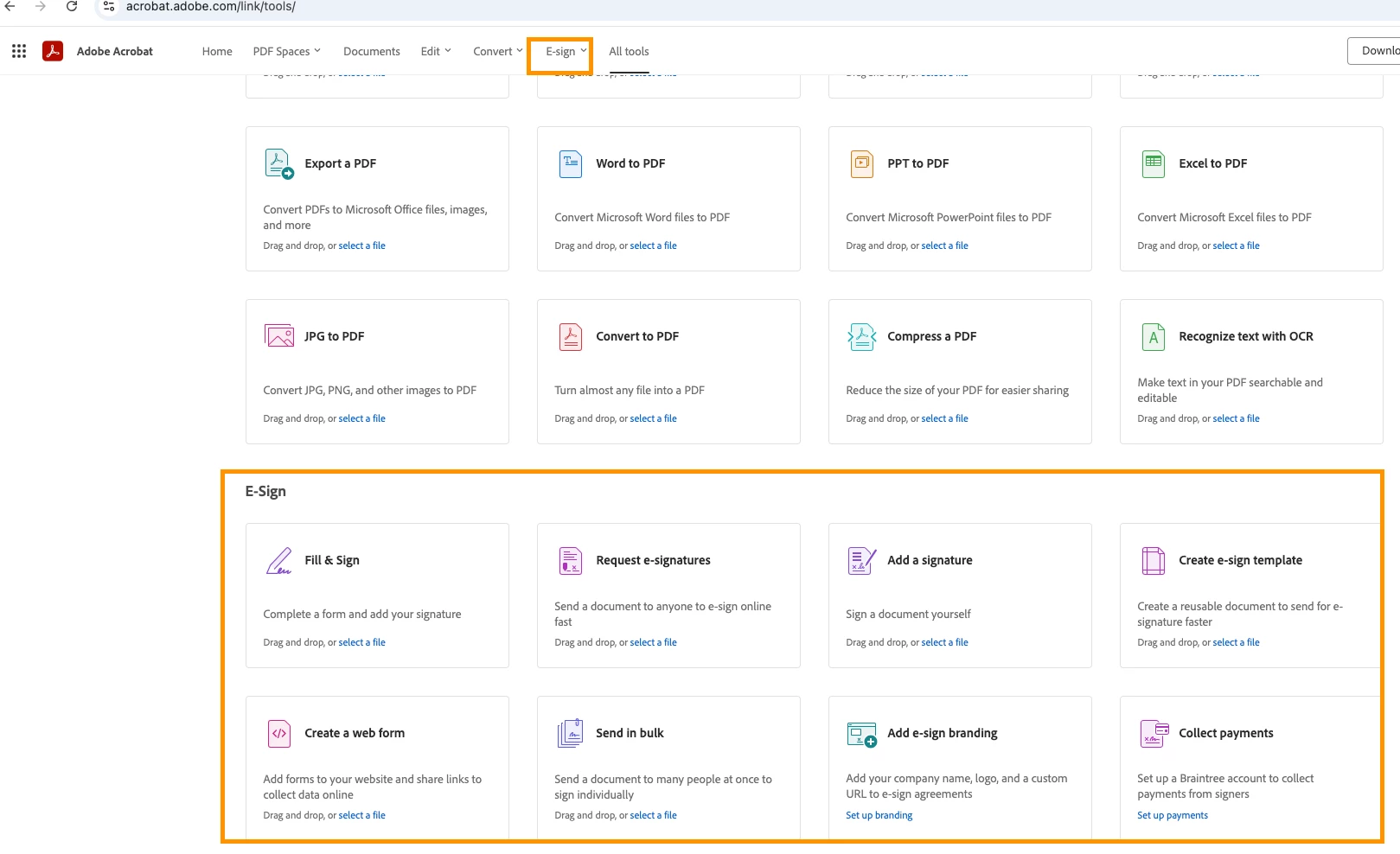
Task: Go to the All tools tab
Action: (x=629, y=51)
